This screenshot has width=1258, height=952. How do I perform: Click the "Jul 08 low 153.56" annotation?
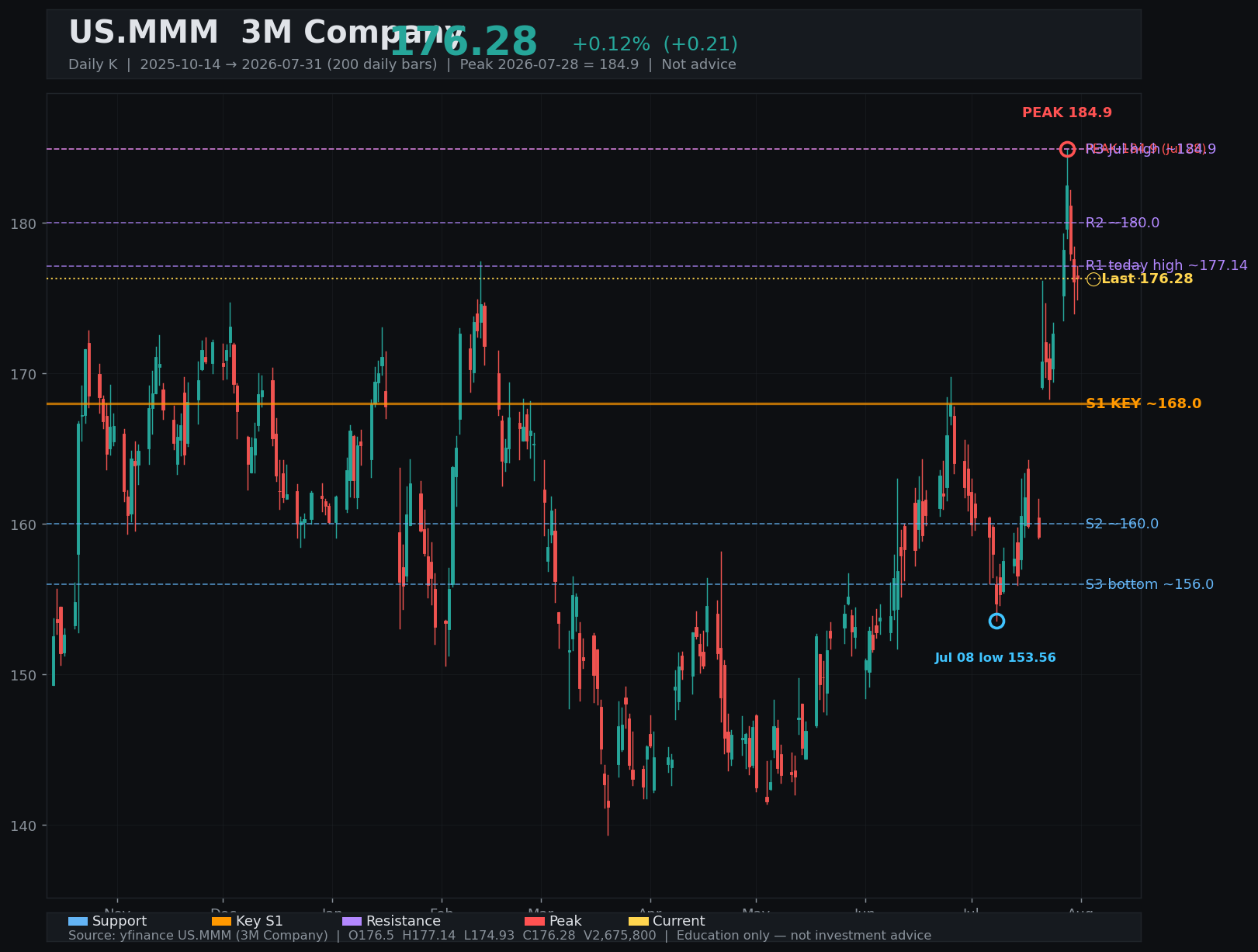click(995, 658)
